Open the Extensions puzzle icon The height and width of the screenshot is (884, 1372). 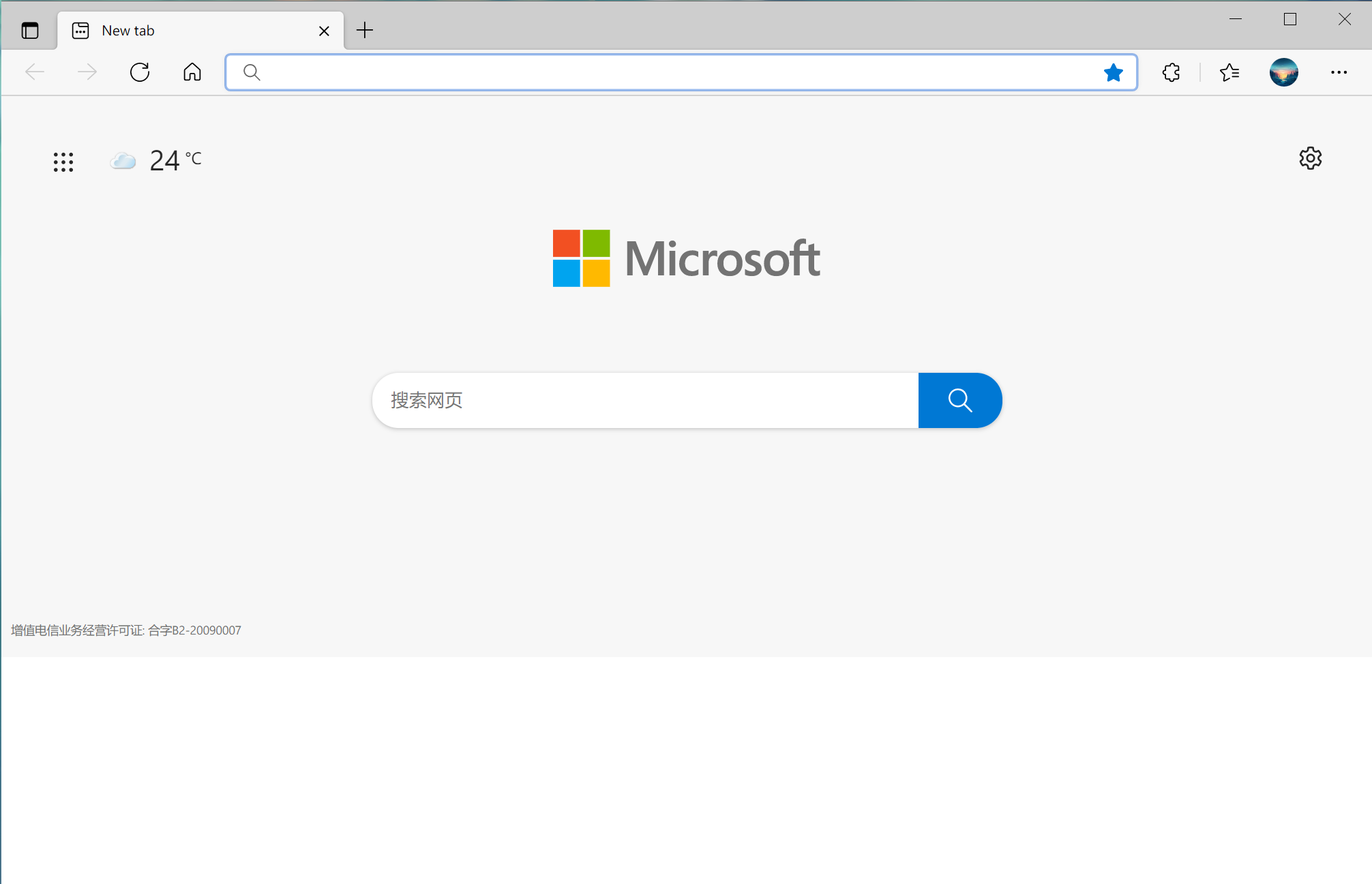pos(1171,72)
